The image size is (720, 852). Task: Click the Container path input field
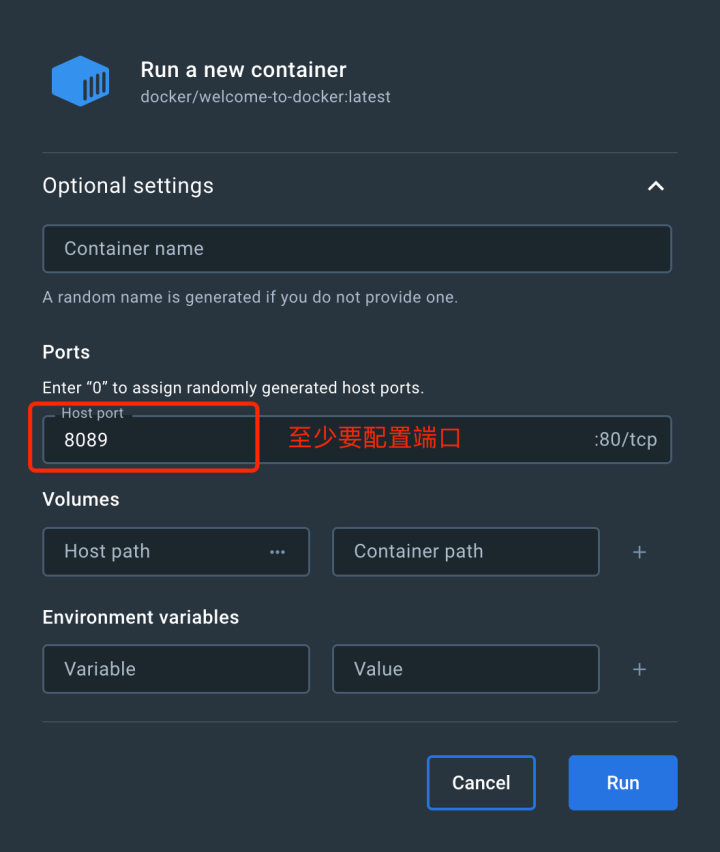pyautogui.click(x=466, y=552)
